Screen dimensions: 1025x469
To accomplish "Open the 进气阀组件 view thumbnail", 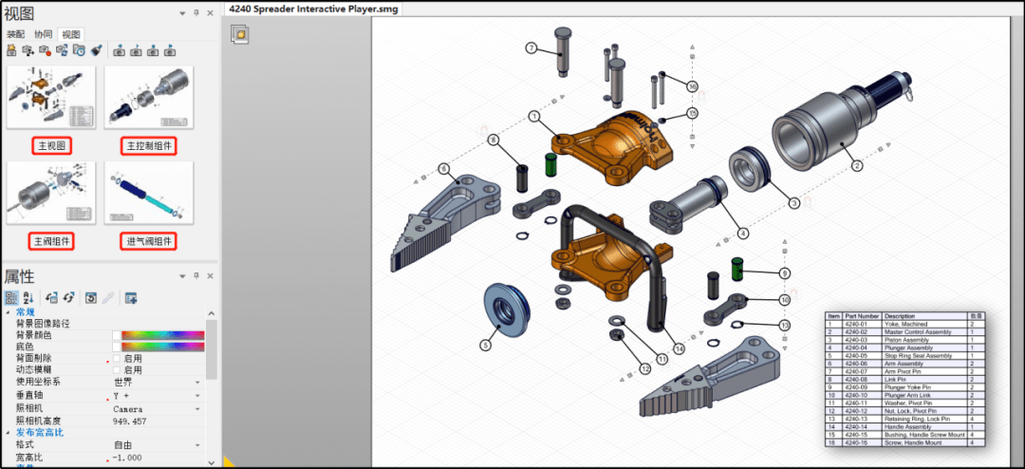I will (x=148, y=192).
